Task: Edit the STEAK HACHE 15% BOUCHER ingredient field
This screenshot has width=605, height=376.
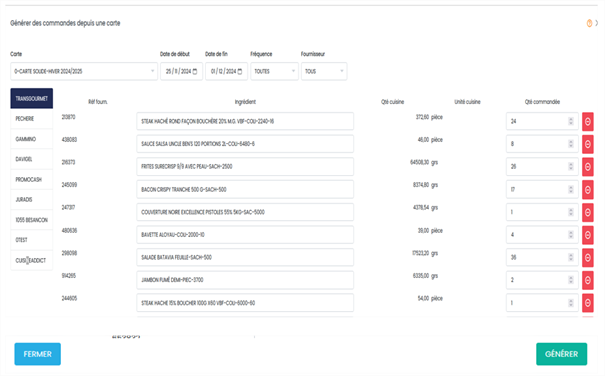Action: click(x=245, y=303)
